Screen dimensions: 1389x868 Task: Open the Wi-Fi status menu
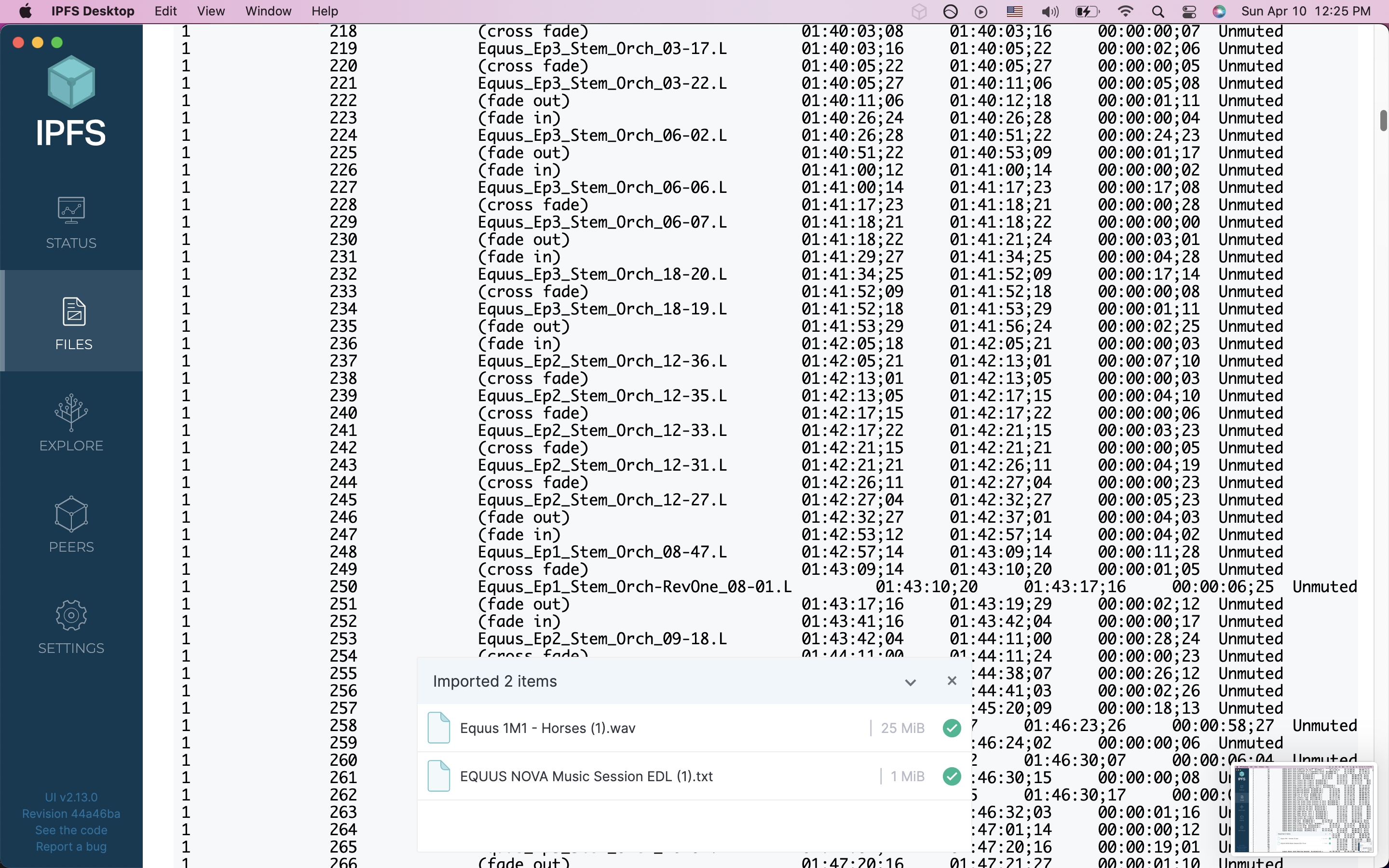(x=1126, y=12)
